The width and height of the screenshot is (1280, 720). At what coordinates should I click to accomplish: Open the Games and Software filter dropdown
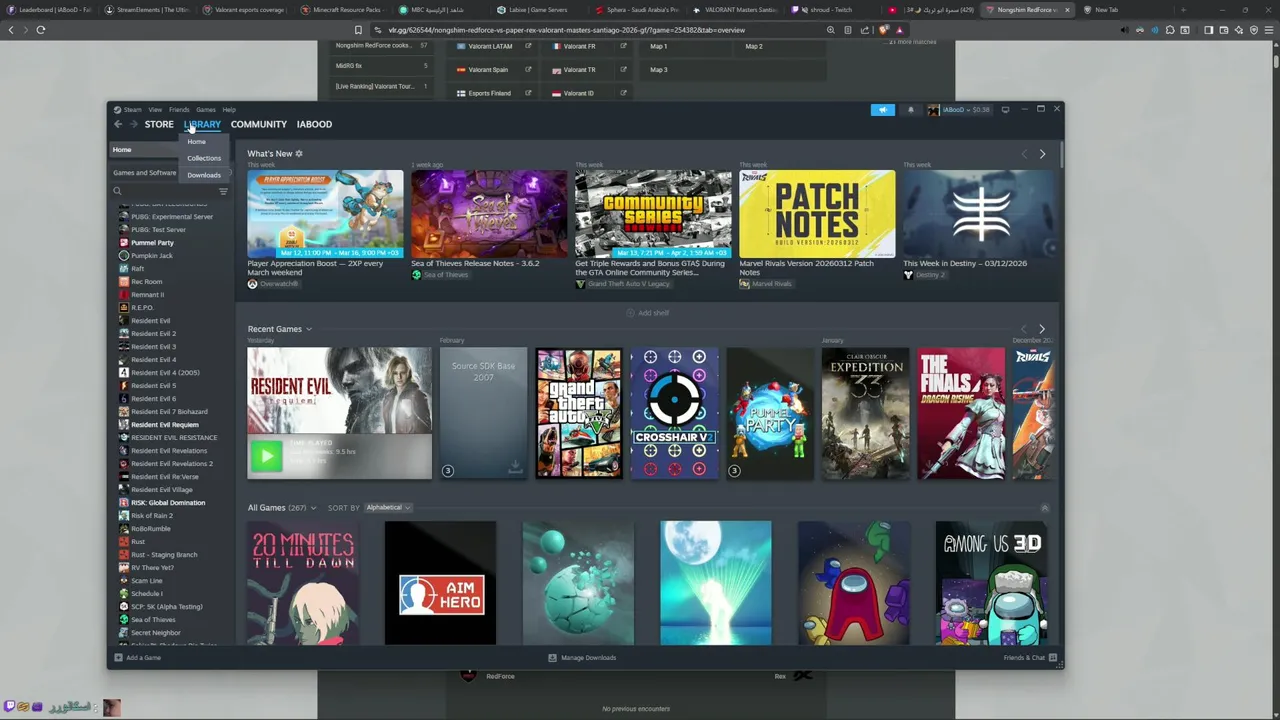point(170,173)
